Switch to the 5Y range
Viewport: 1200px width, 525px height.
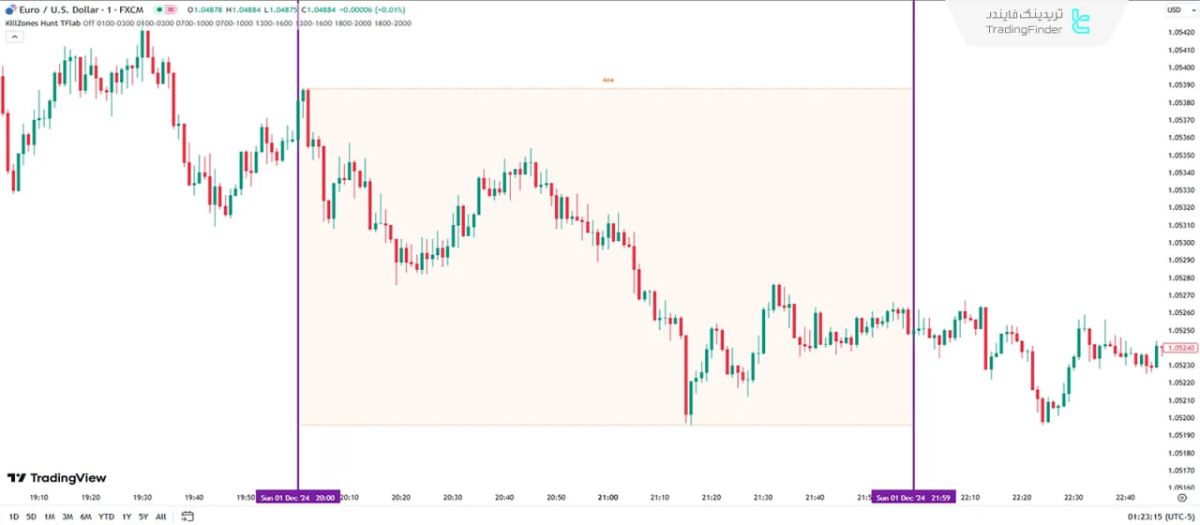(x=143, y=516)
